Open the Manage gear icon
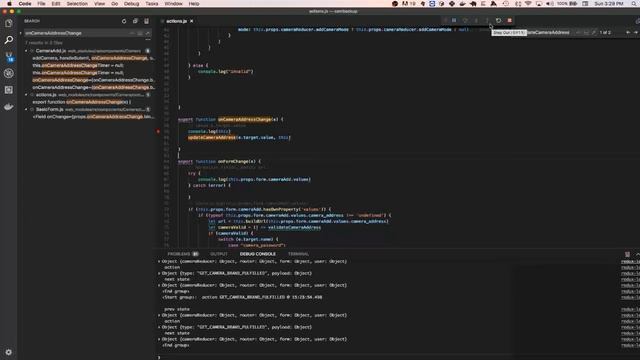The height and width of the screenshot is (360, 640). pyautogui.click(x=9, y=352)
